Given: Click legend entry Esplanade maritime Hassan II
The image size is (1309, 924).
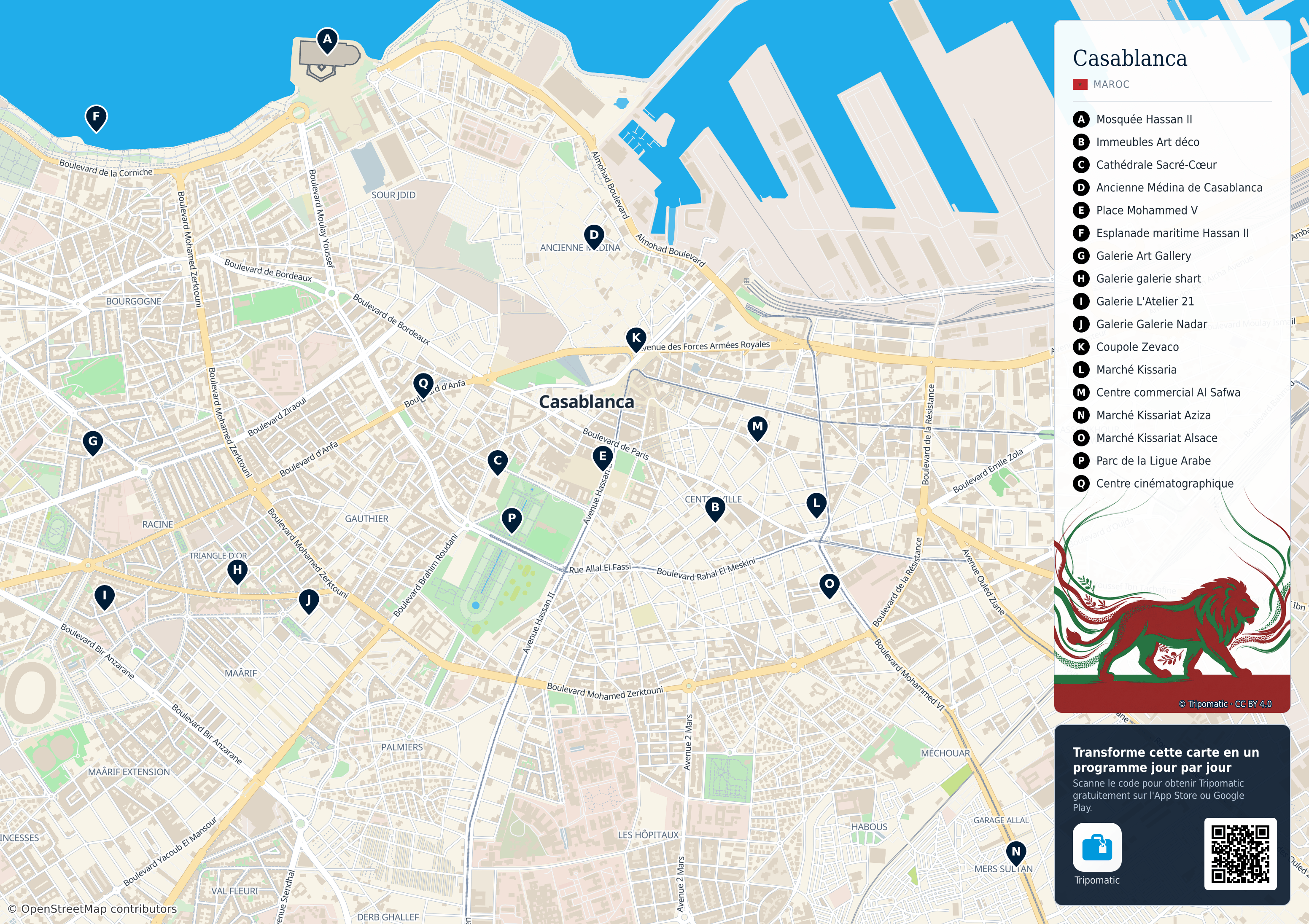Looking at the screenshot, I should [1161, 233].
